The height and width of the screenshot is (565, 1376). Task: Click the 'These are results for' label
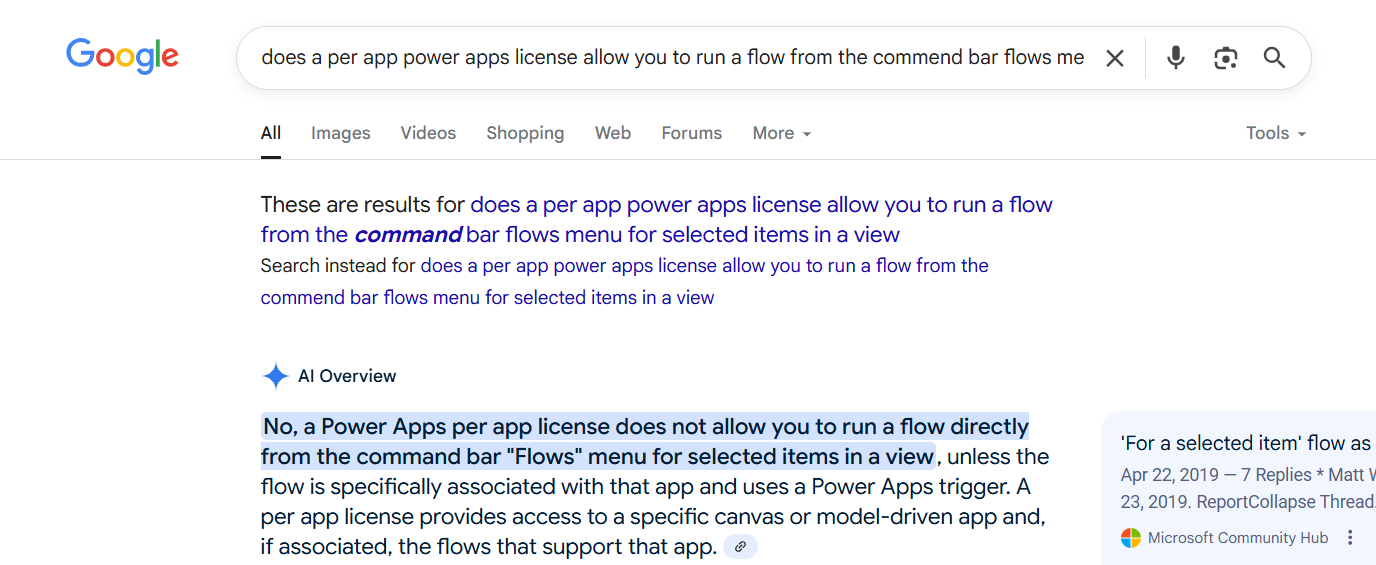click(x=363, y=205)
